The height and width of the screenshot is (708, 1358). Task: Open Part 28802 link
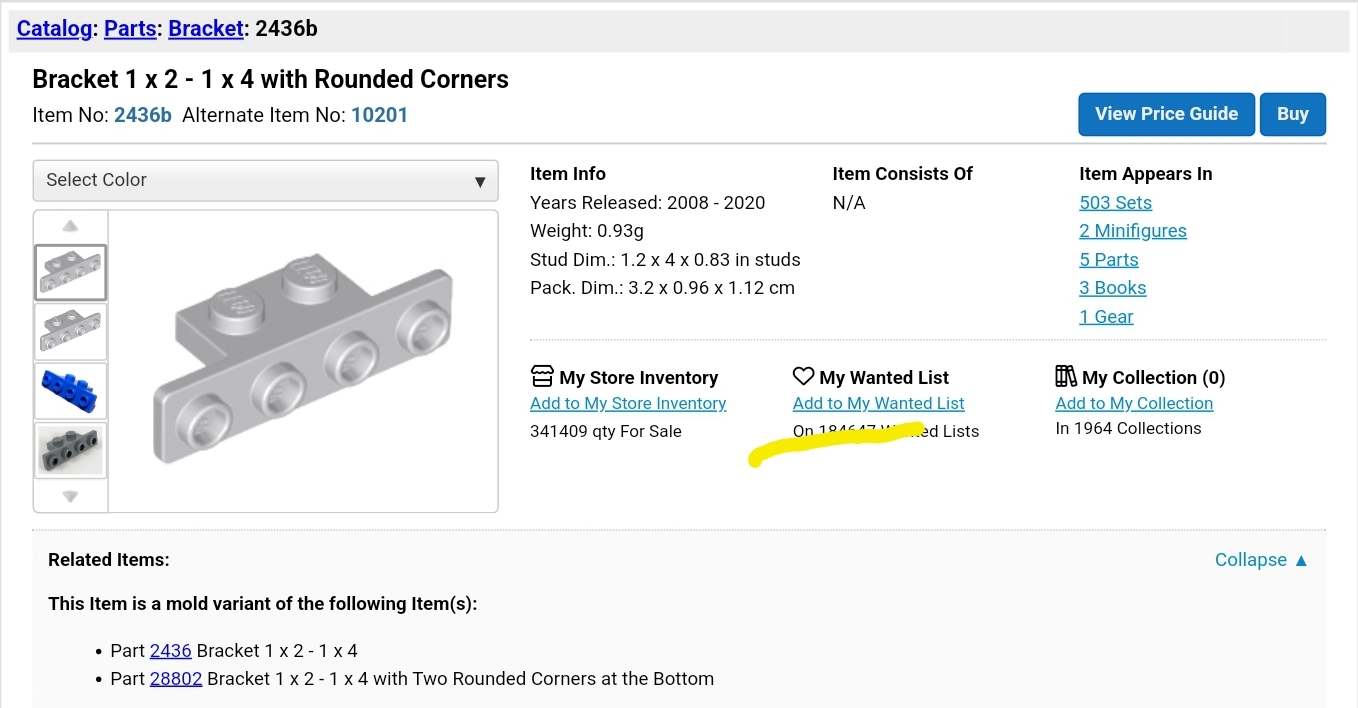(176, 679)
